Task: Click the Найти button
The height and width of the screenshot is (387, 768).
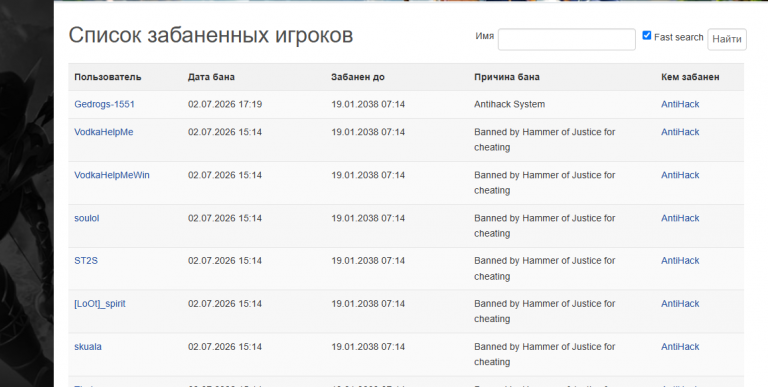Action: pyautogui.click(x=727, y=39)
